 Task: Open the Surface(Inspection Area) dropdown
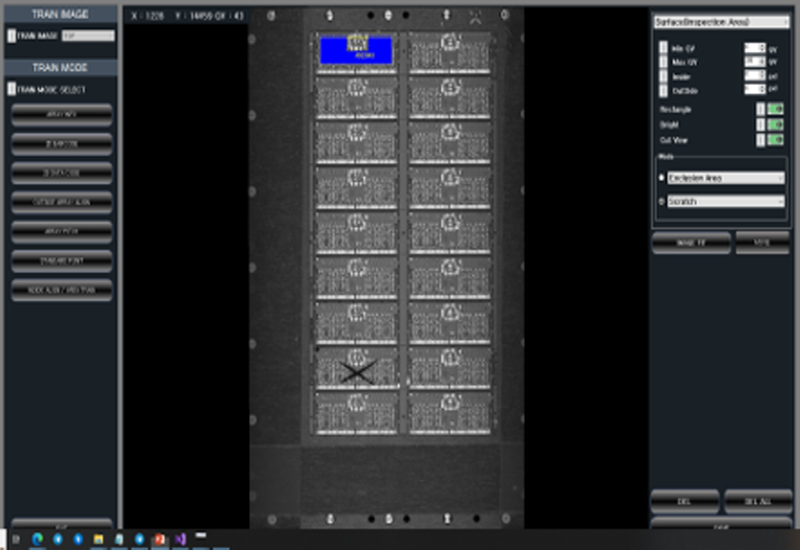[719, 21]
